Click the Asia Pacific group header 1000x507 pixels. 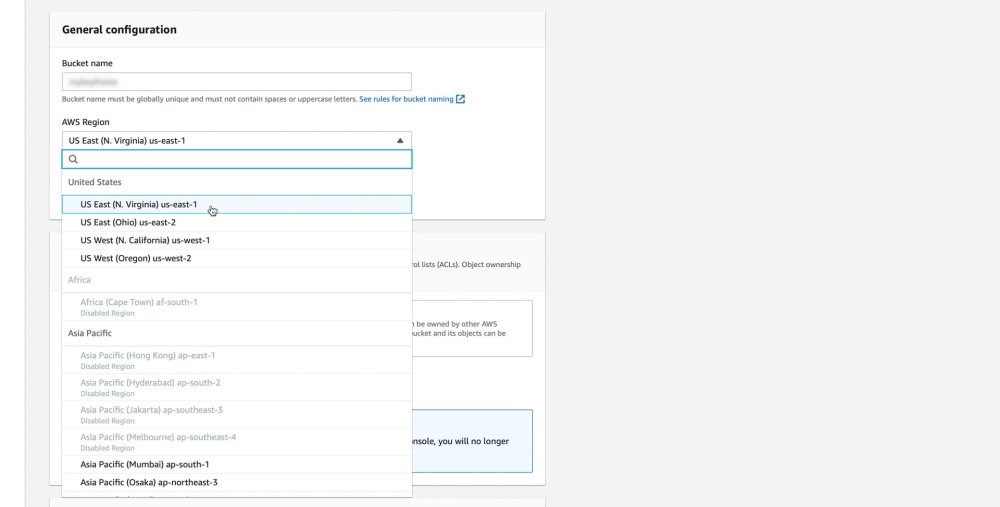pyautogui.click(x=90, y=333)
